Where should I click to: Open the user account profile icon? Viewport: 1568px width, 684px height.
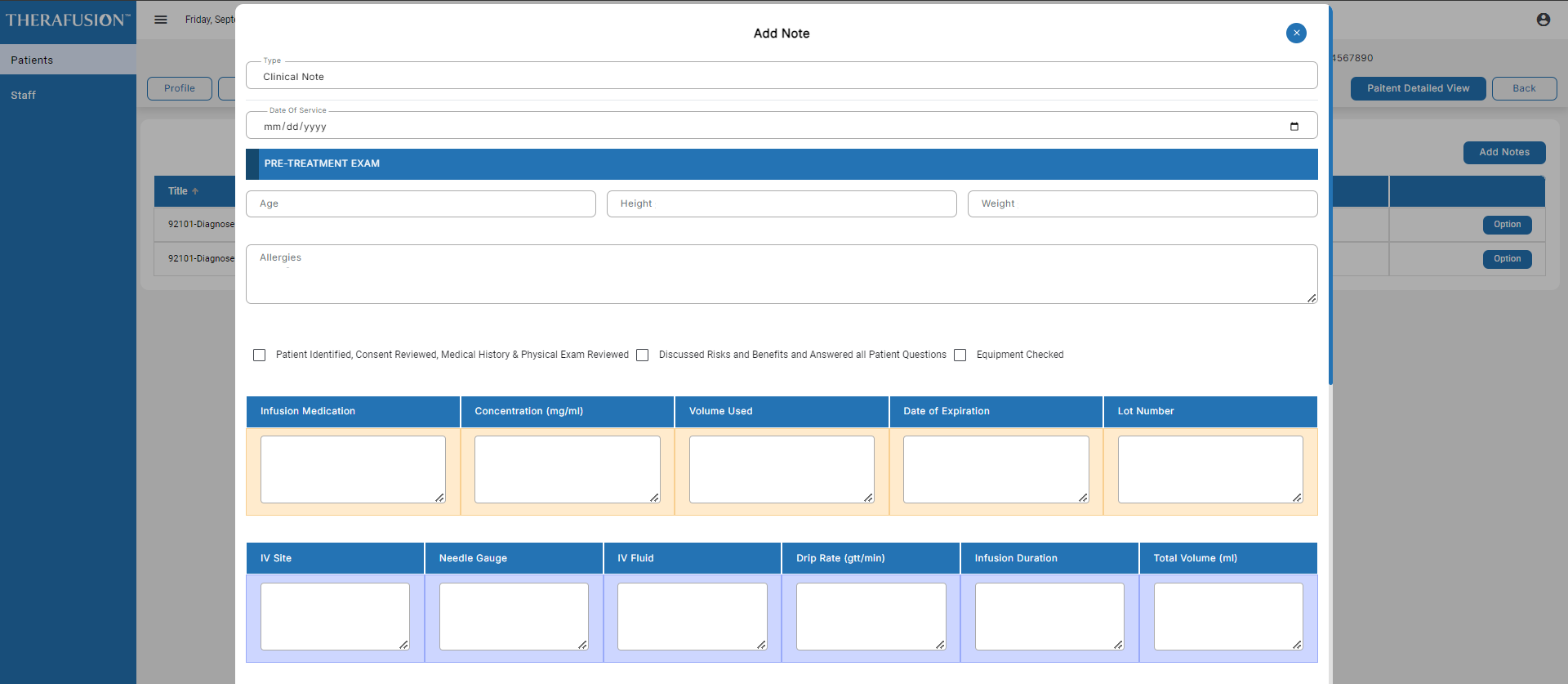(1543, 20)
